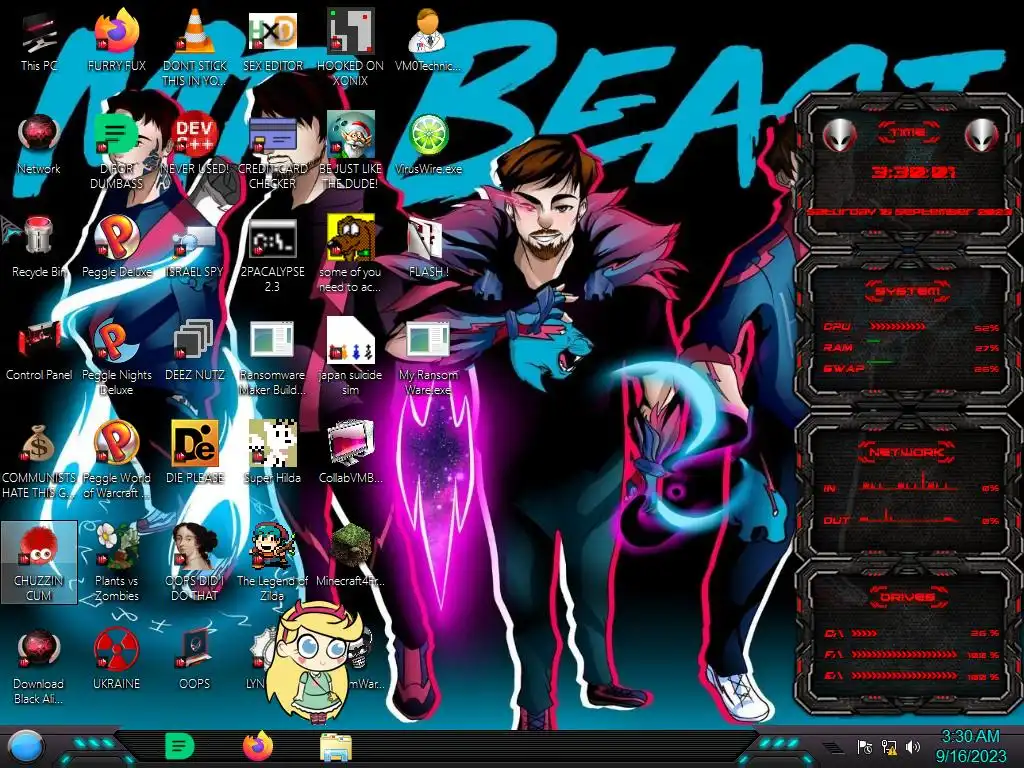Viewport: 1024px width, 768px height.
Task: Click the right alien head in widget
Action: 981,136
